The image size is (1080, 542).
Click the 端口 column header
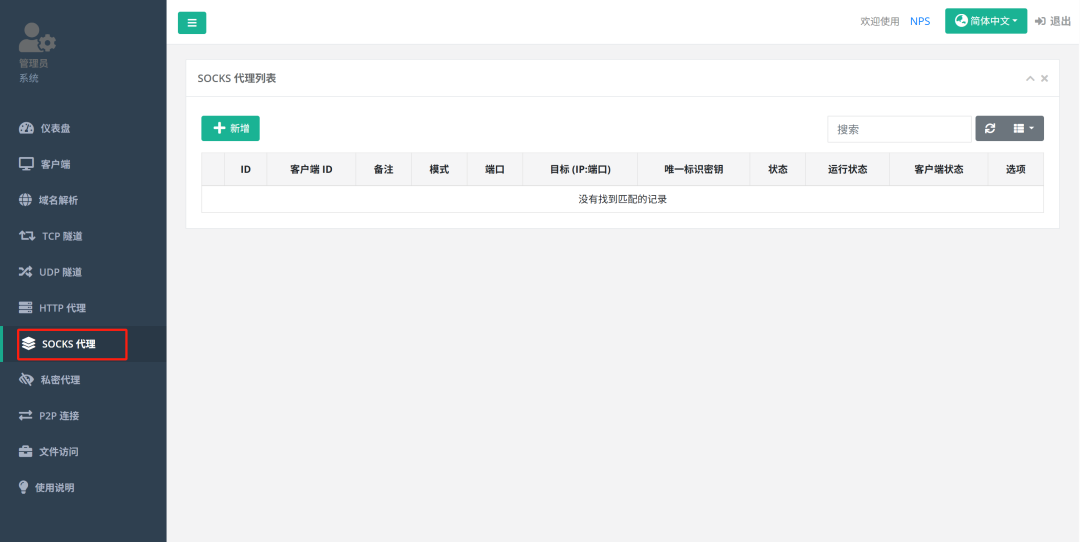point(495,169)
